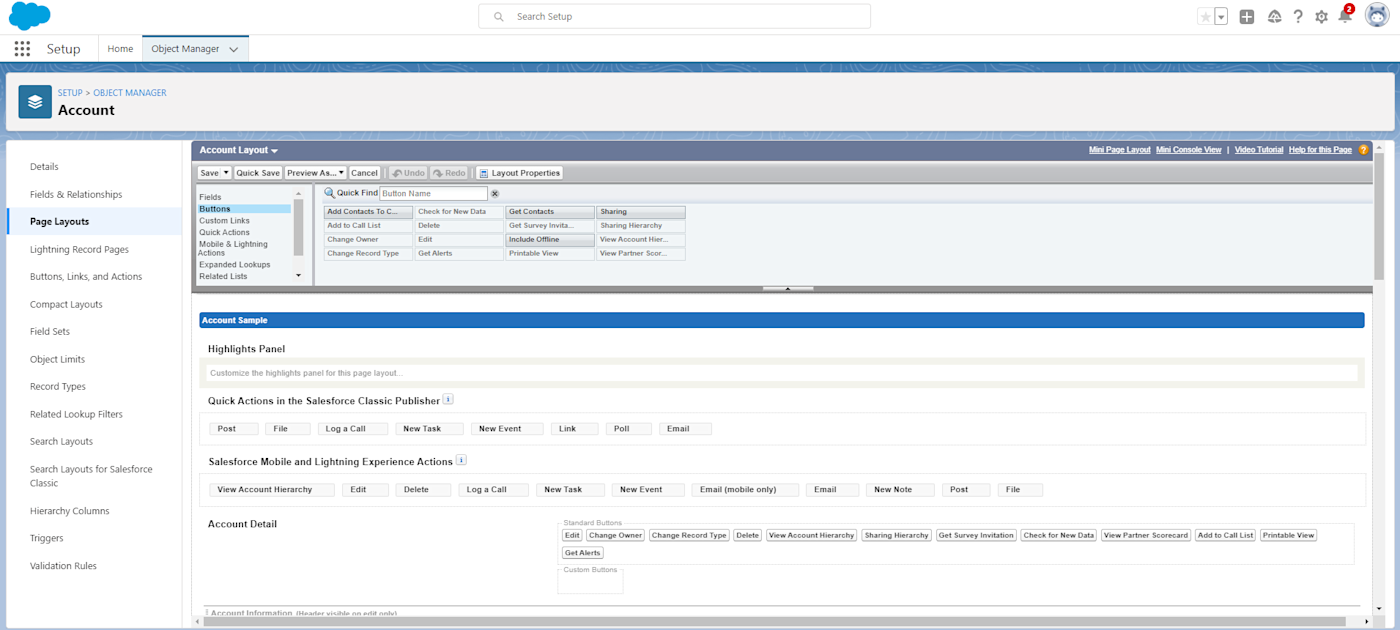Click the info icon beside Classic Publisher

[448, 399]
